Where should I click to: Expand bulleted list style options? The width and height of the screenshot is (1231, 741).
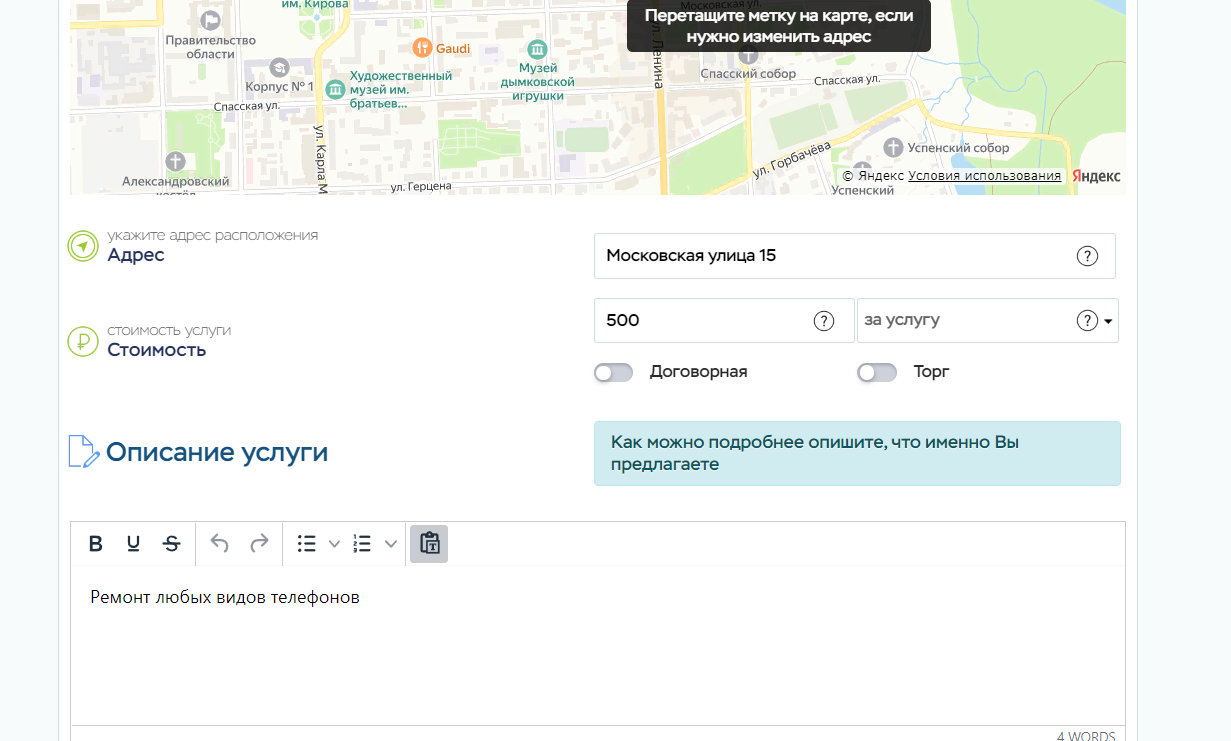pos(335,544)
